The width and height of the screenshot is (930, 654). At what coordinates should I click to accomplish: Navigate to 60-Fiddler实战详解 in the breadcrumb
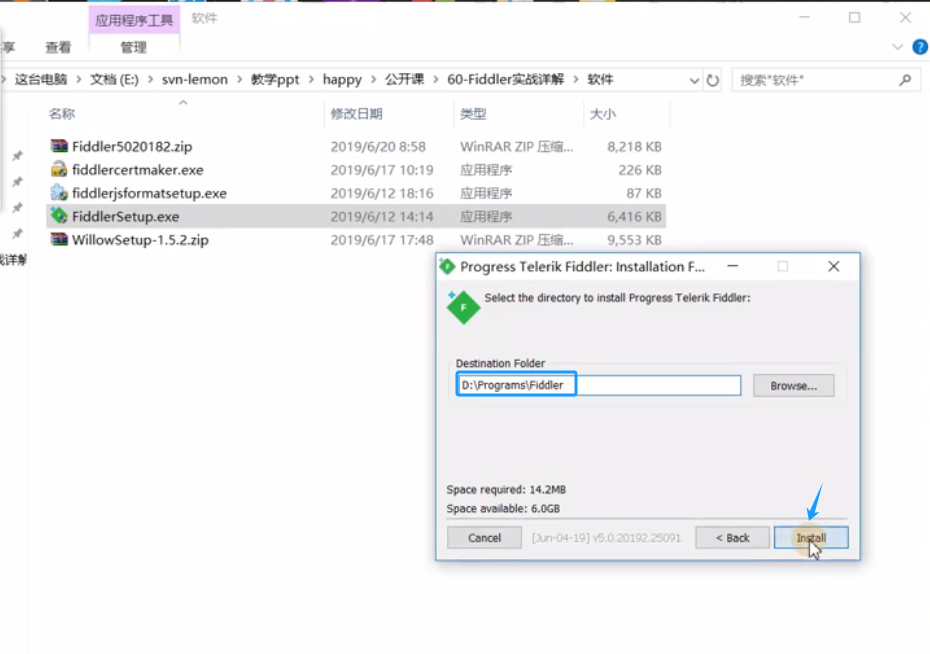505,79
